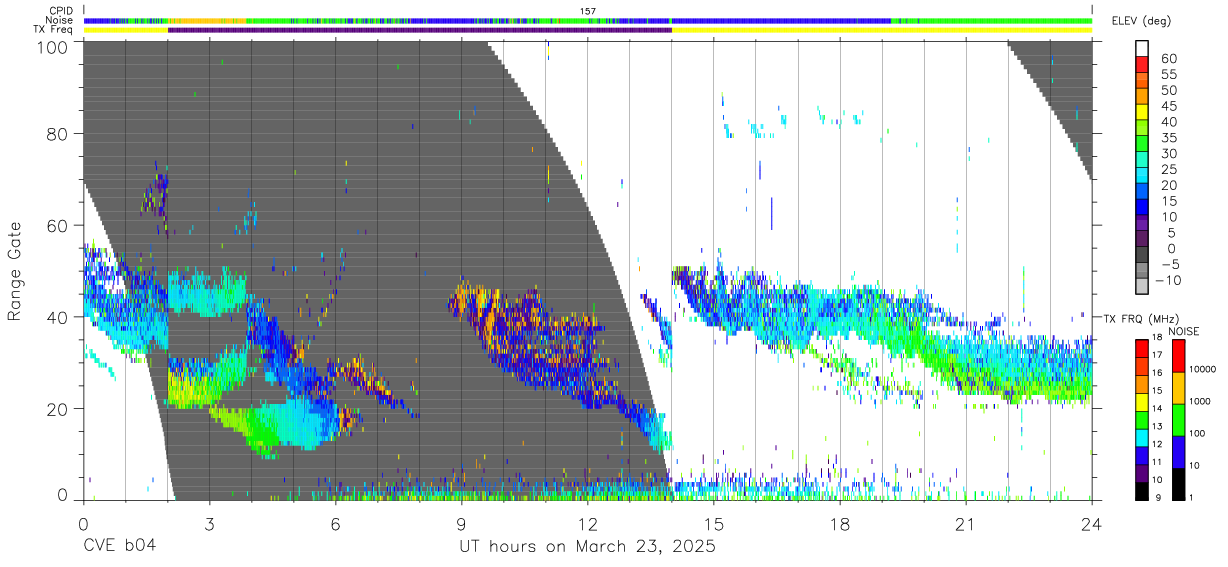
Task: Click the purple section of the TX Freq bar
Action: pos(420,30)
